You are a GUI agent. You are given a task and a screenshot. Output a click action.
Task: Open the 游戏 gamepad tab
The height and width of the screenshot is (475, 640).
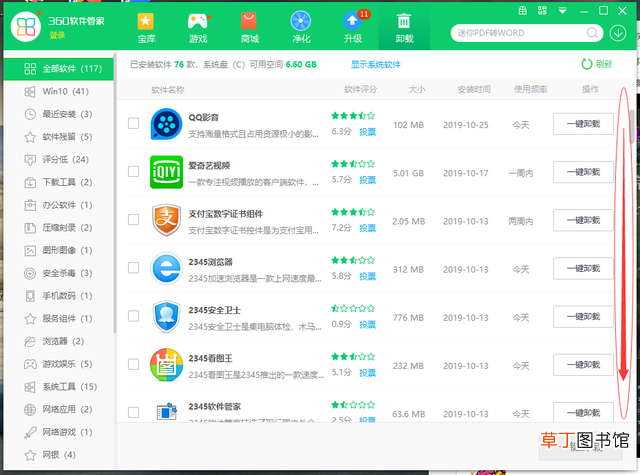click(x=198, y=28)
